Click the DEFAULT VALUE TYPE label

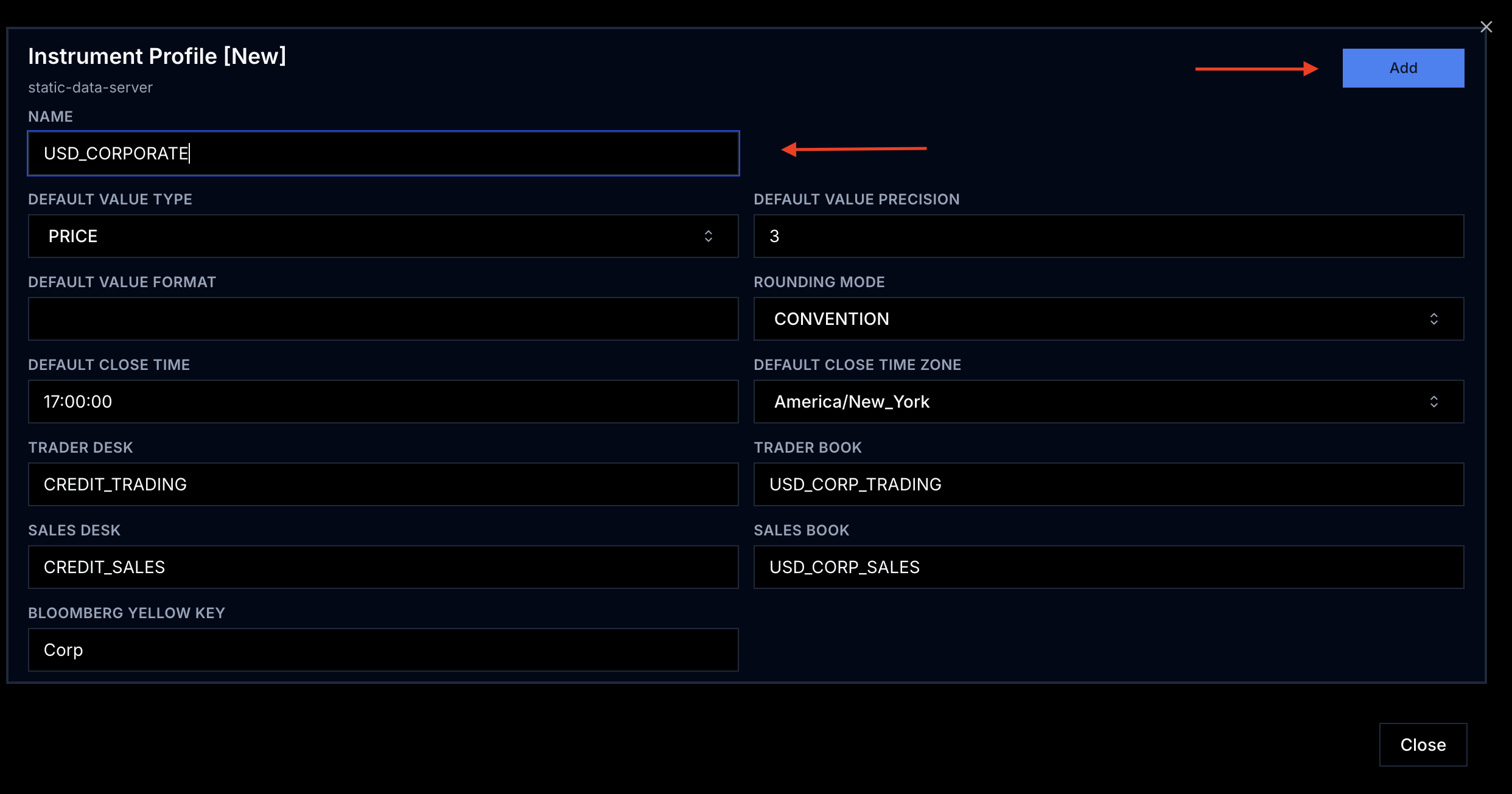coord(110,200)
